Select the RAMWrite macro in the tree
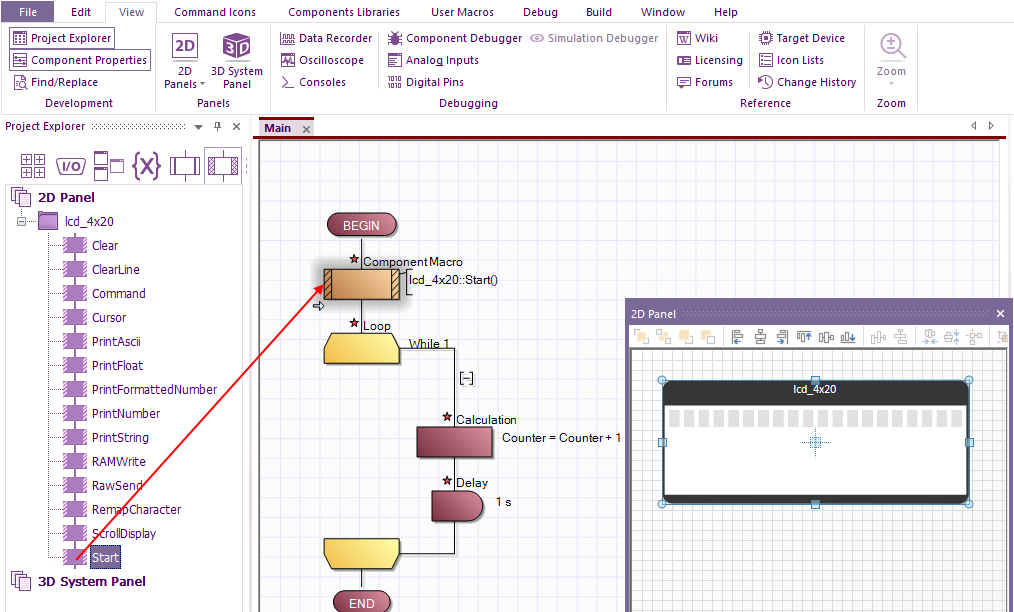Screen dimensions: 1014x612 [118, 461]
